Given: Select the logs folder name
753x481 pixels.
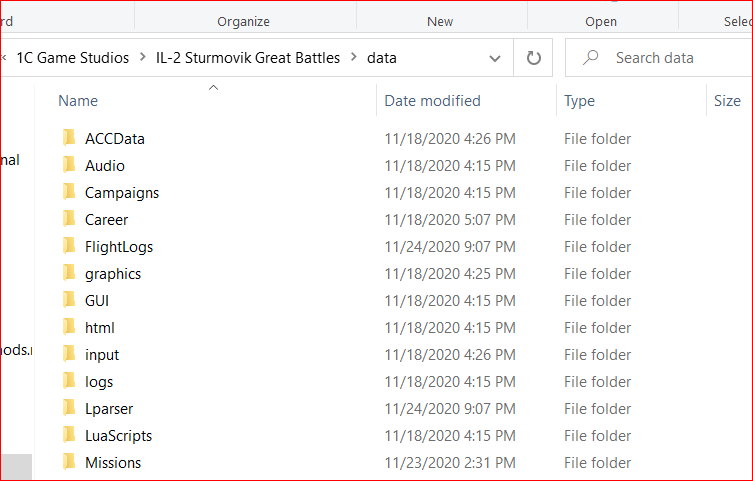Looking at the screenshot, I should click(99, 382).
